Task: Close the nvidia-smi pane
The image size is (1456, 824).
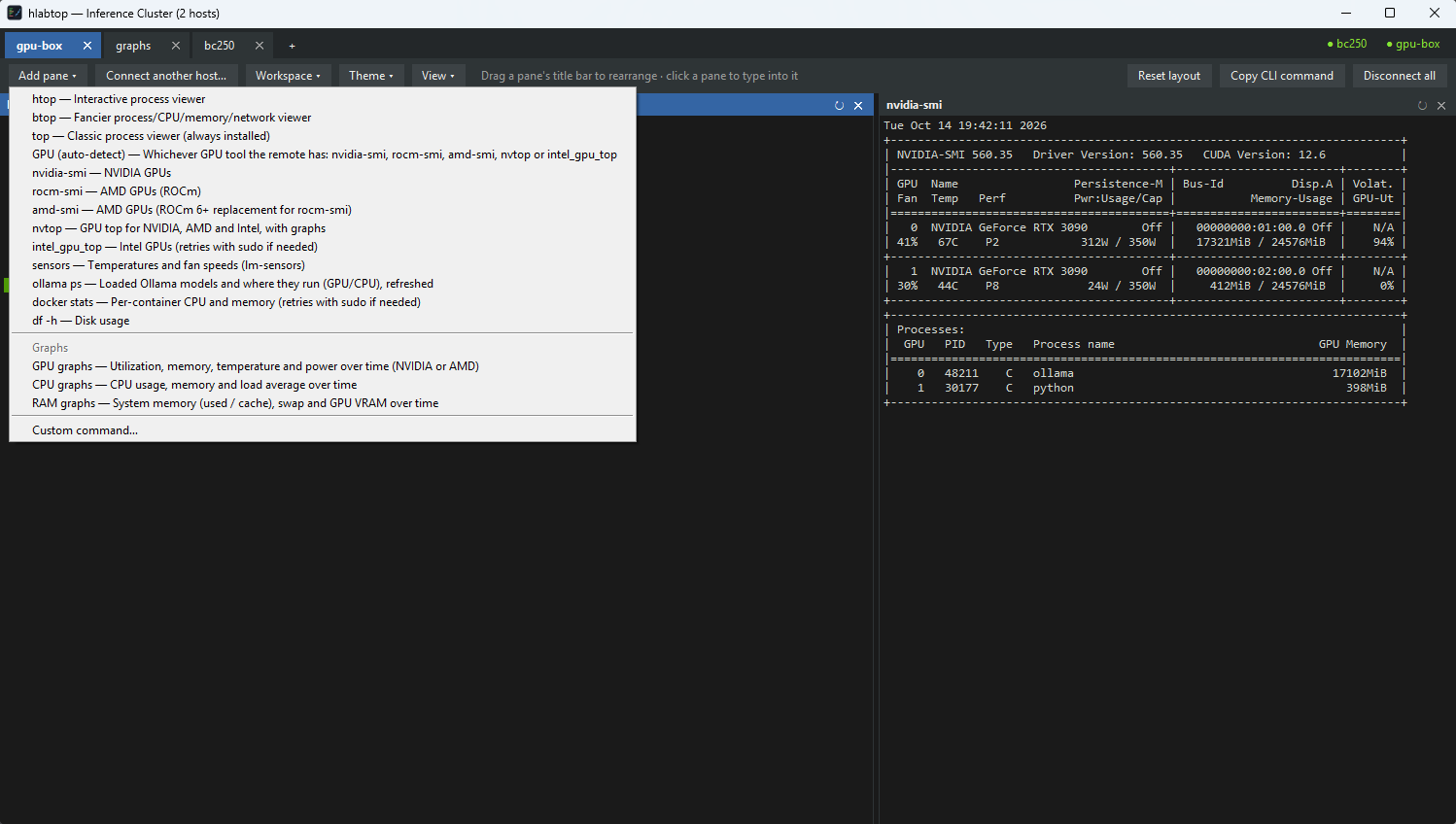Action: click(x=1441, y=105)
